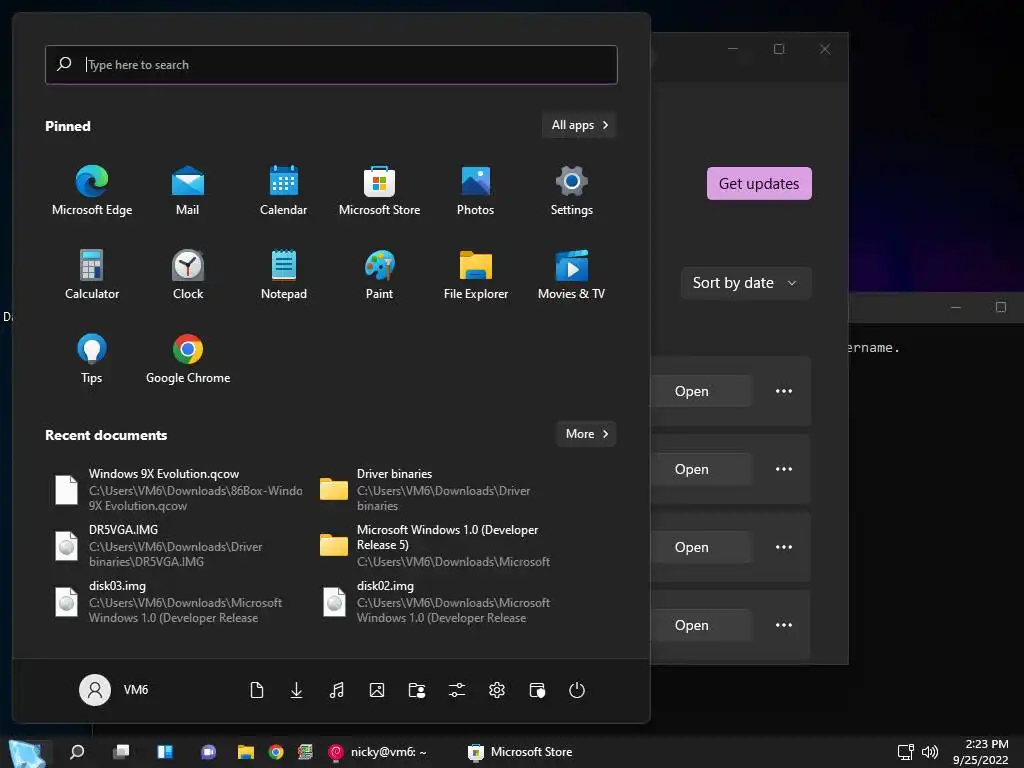The width and height of the screenshot is (1024, 768).
Task: Open more options for second Store app
Action: pyautogui.click(x=784, y=470)
